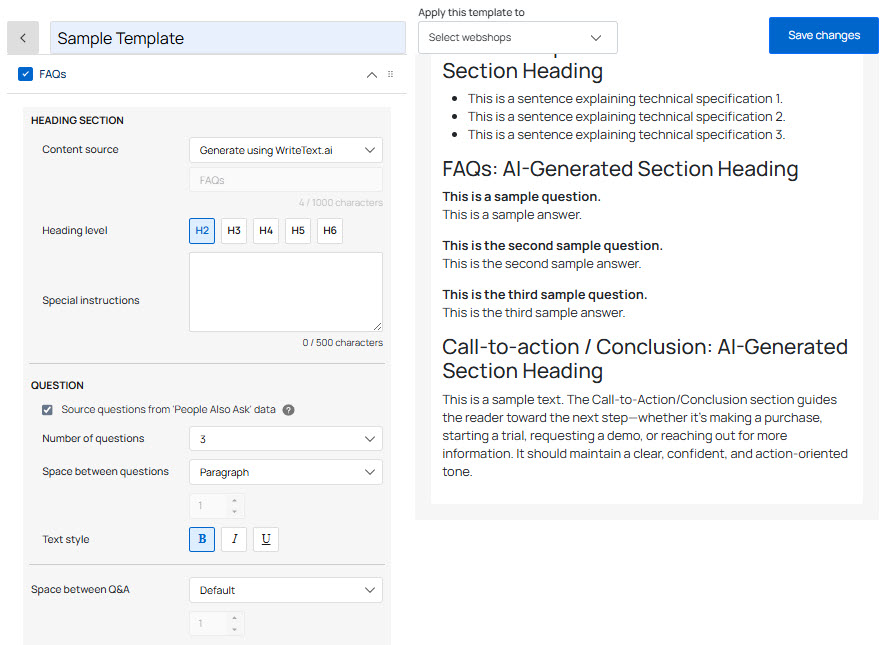Select heading level H4

(x=266, y=230)
